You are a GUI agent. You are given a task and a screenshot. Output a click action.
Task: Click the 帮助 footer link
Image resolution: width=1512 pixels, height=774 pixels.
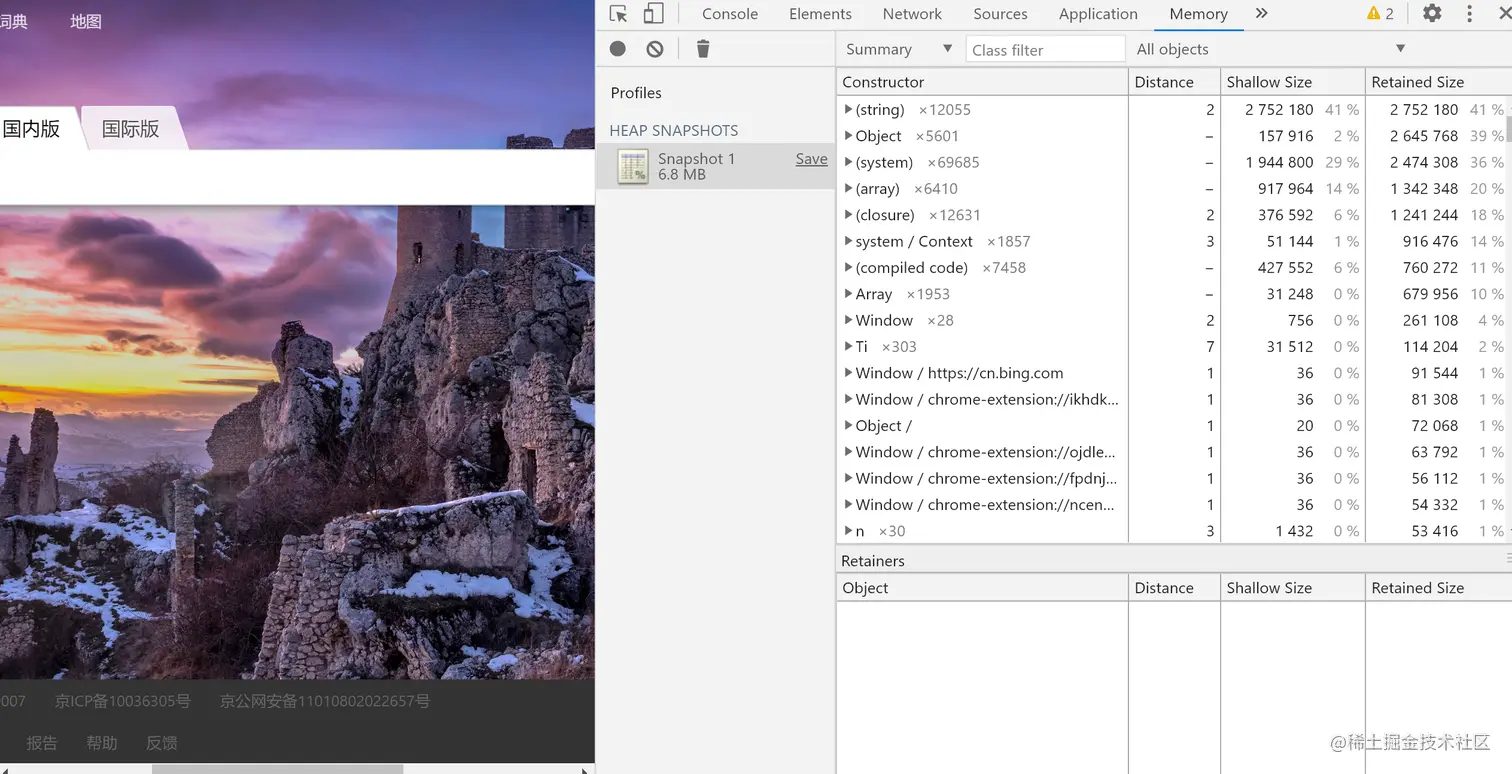coord(102,743)
